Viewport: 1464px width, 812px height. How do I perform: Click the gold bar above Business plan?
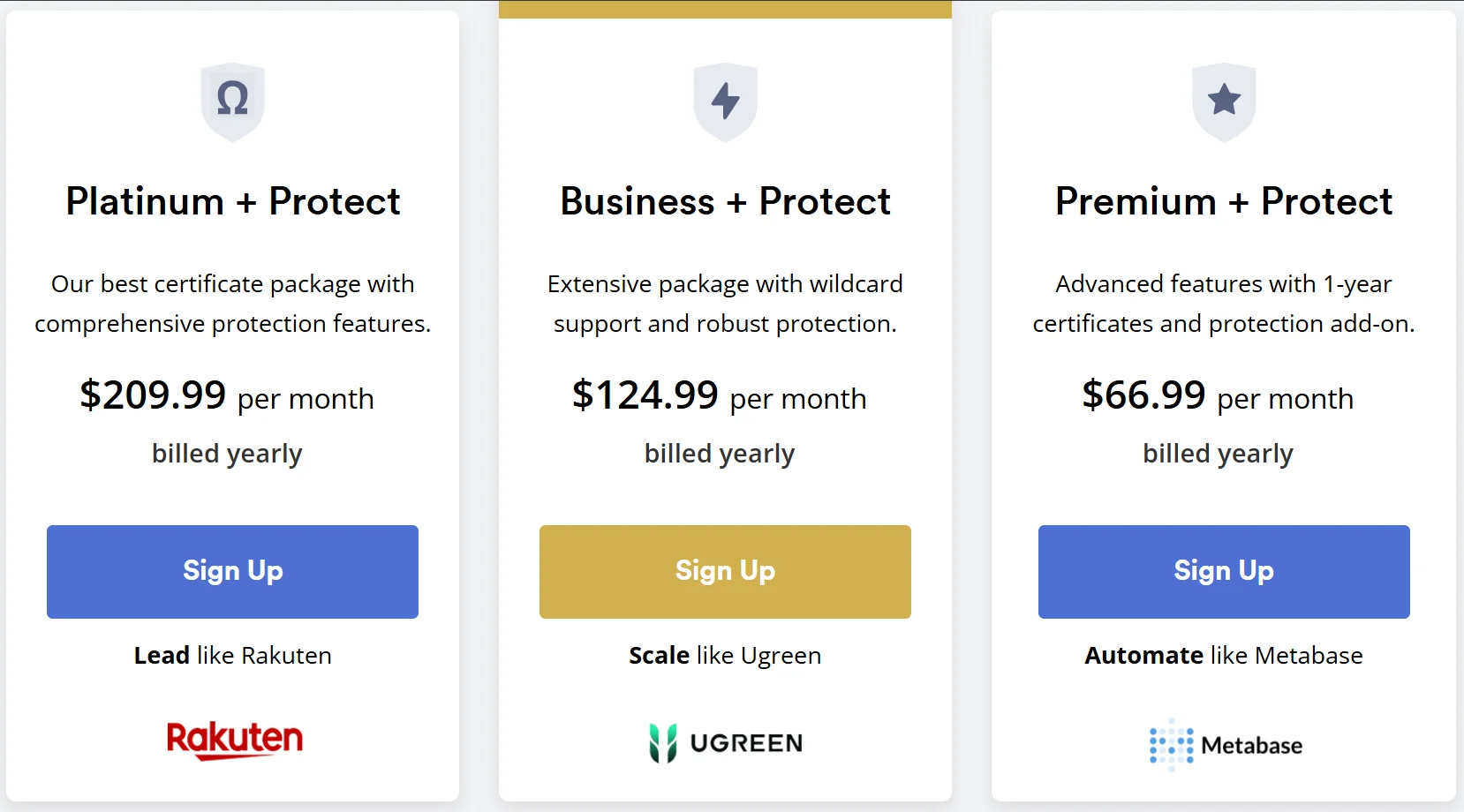[x=725, y=9]
